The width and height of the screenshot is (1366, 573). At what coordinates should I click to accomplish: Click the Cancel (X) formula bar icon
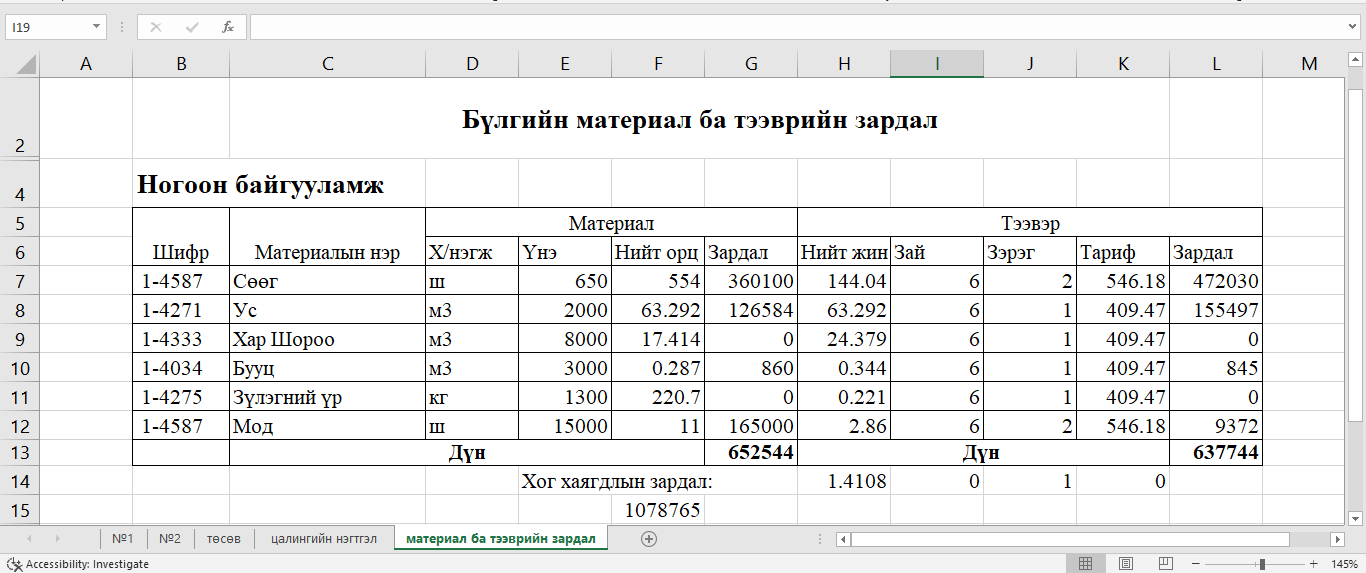click(156, 27)
